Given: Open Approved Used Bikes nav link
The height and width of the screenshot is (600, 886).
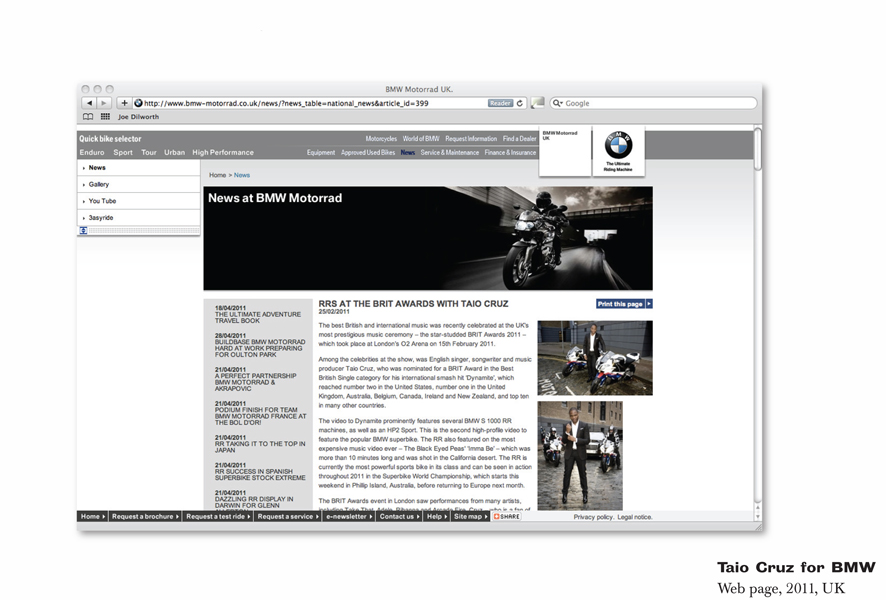Looking at the screenshot, I should 368,153.
